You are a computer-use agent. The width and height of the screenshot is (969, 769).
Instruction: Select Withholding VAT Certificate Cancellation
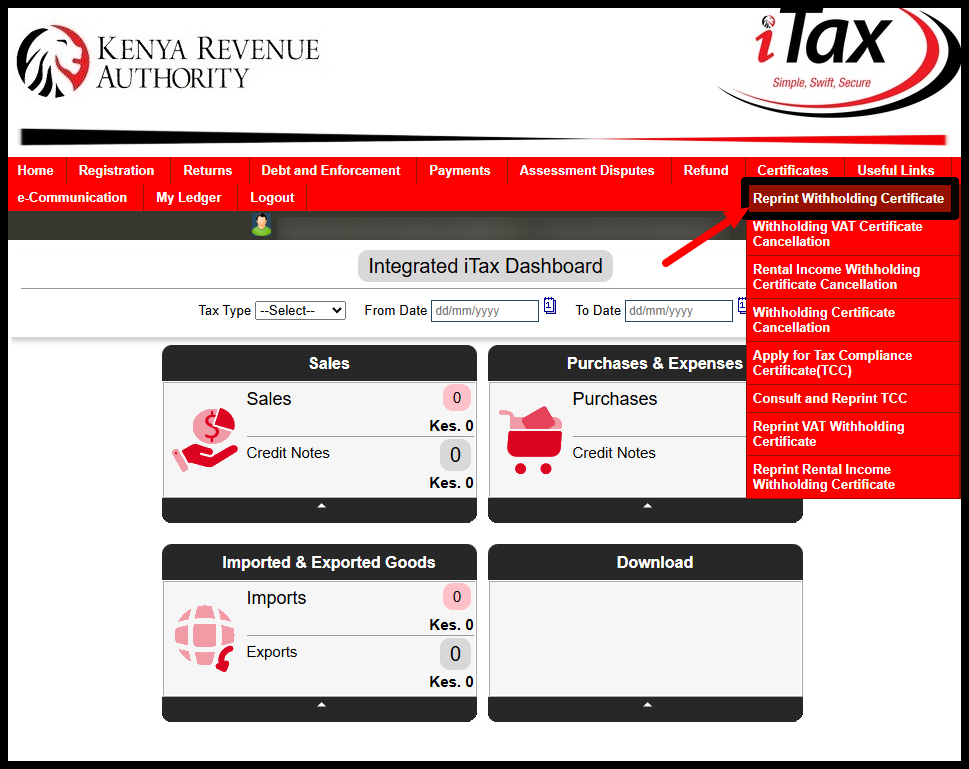click(x=852, y=234)
